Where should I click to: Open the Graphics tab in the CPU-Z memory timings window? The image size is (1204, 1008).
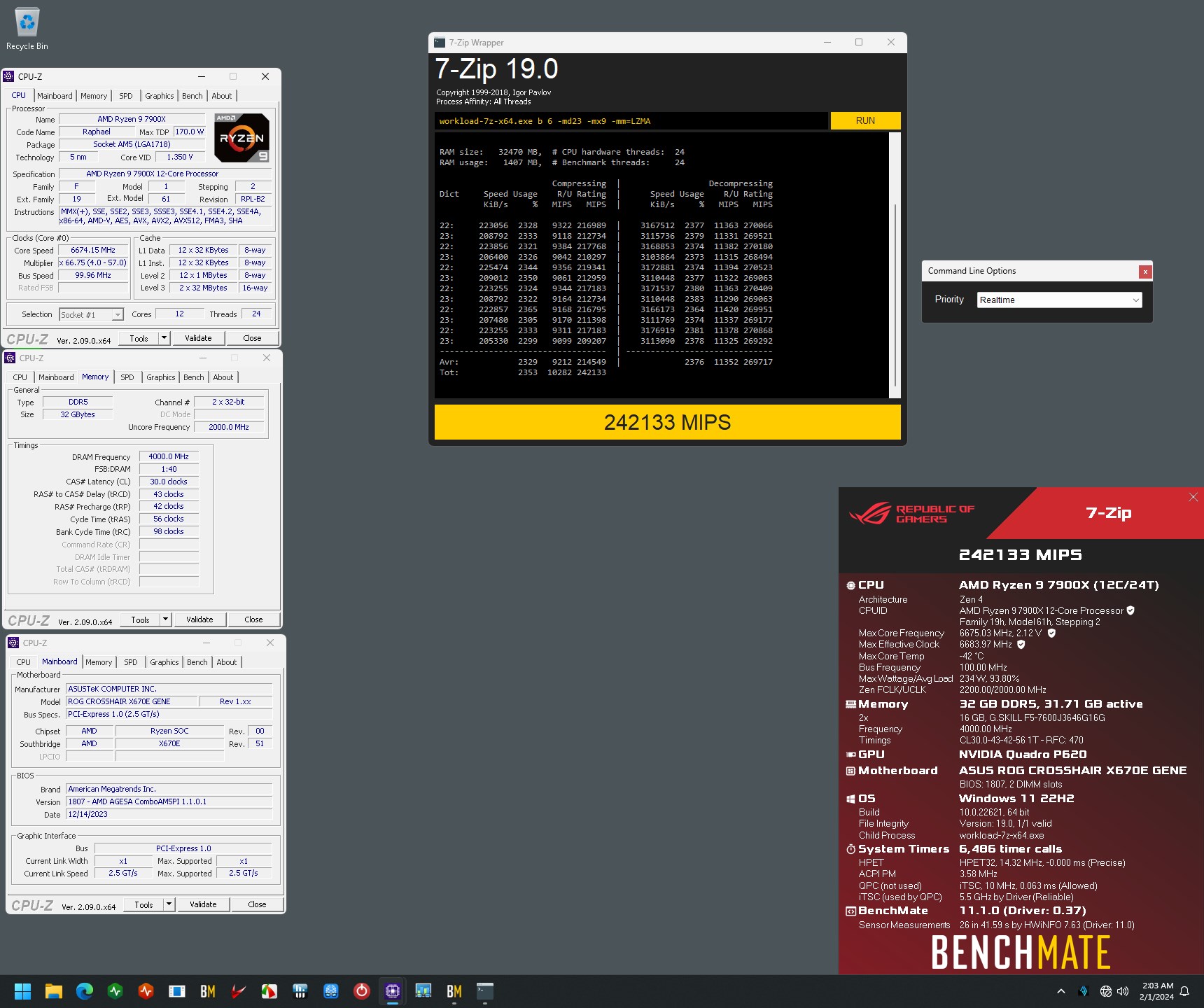161,377
